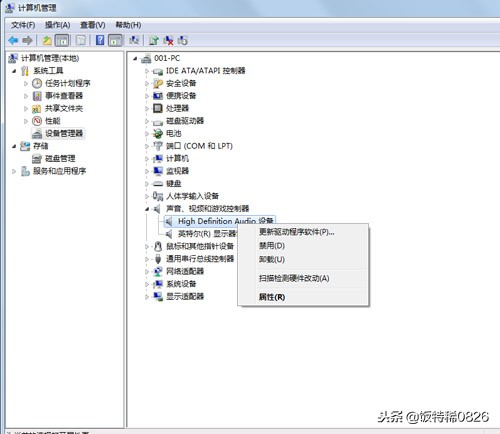The image size is (500, 434).
Task: Click the Disable device toolbar icon
Action: tap(182, 40)
